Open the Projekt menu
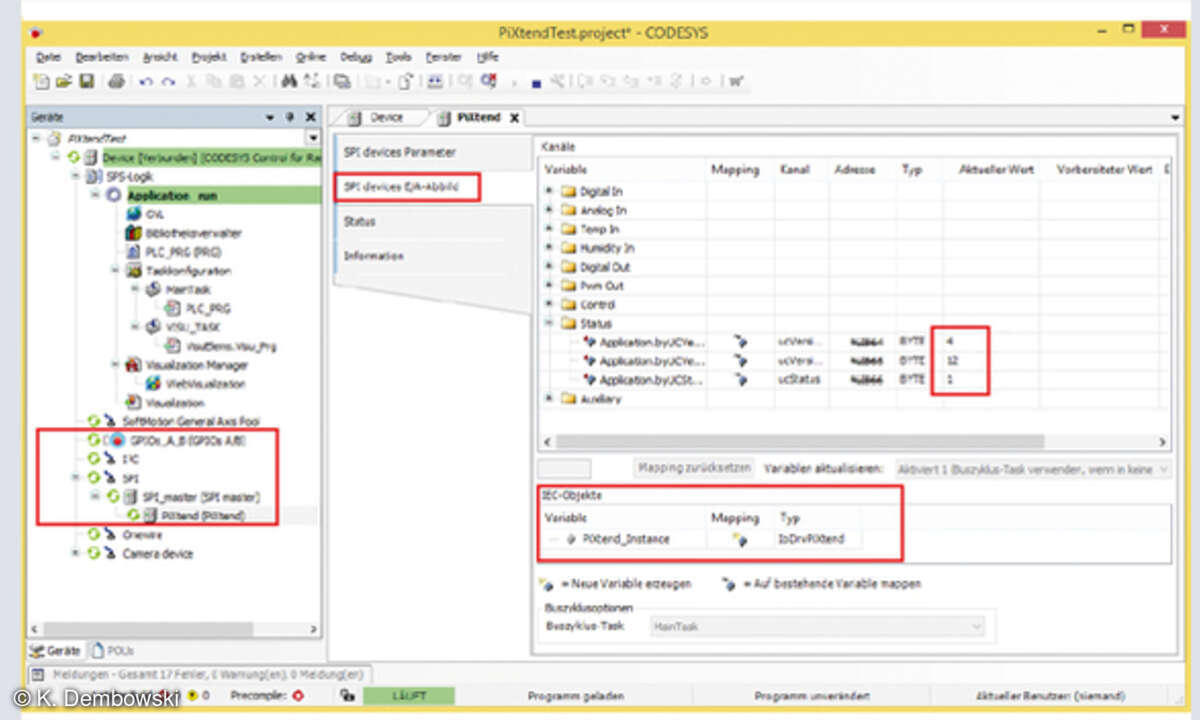The height and width of the screenshot is (720, 1200). pos(210,58)
